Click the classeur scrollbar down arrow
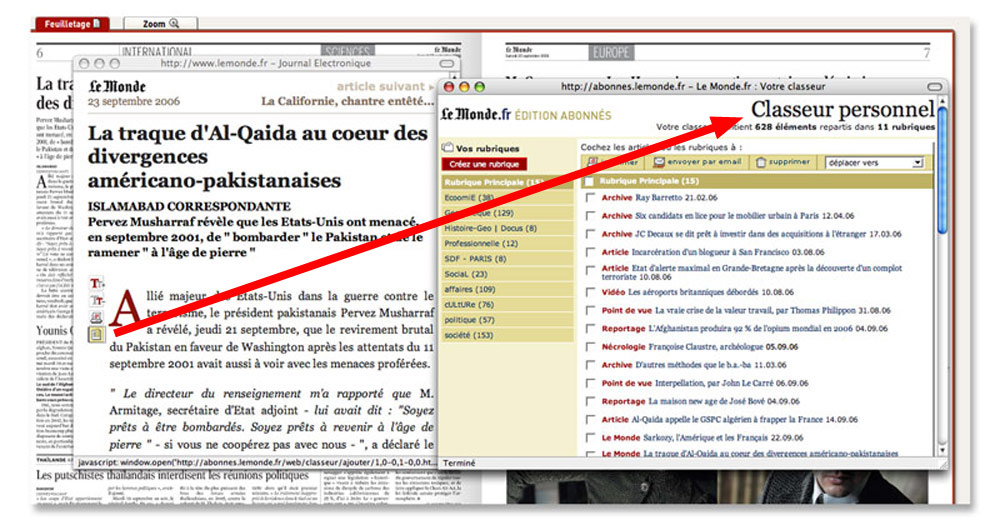1000x520 pixels. 943,450
